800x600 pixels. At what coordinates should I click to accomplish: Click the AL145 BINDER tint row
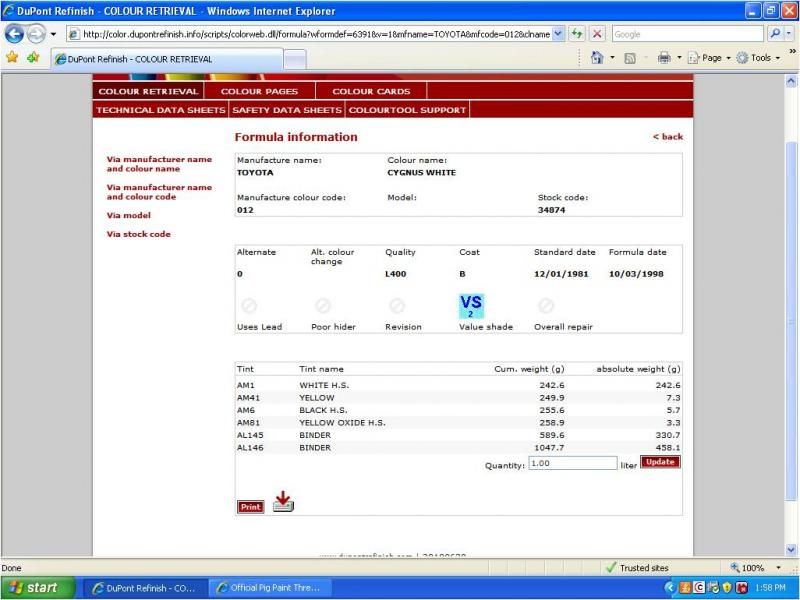458,435
